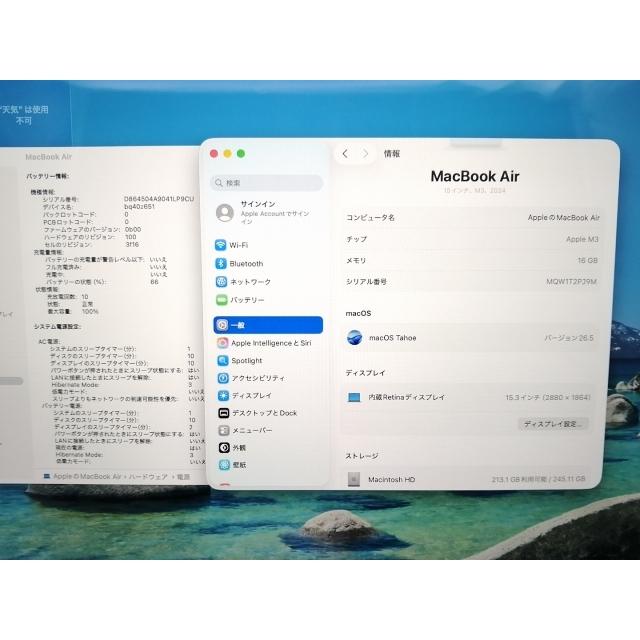Open the 外観 appearance icon

click(224, 448)
